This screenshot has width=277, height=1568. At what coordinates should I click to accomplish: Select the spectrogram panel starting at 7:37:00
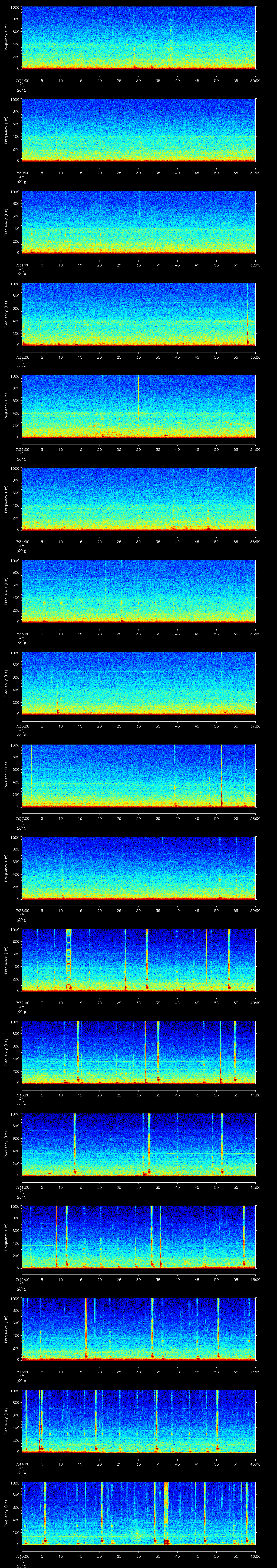(138, 775)
